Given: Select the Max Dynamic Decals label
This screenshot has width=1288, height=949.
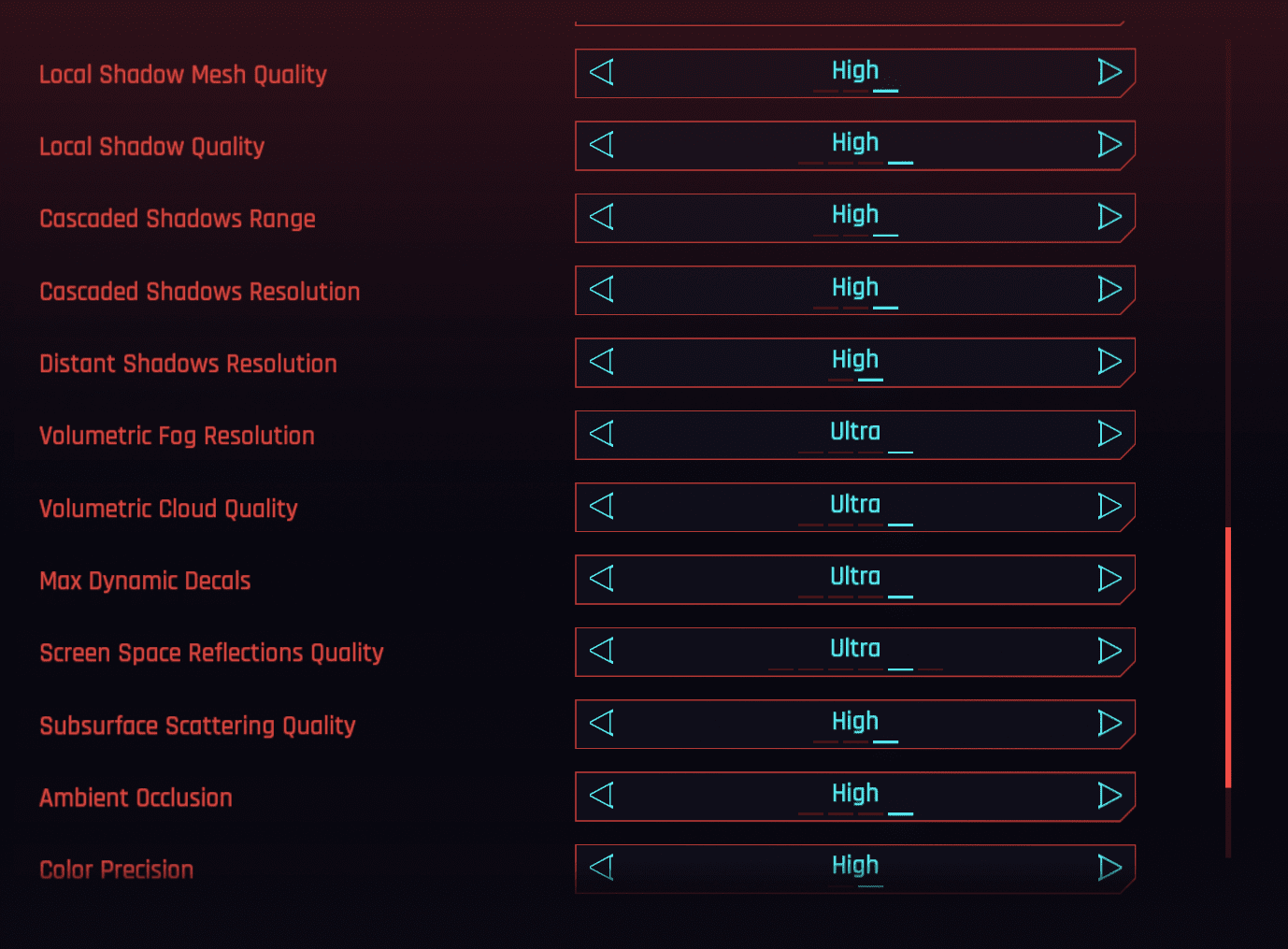Looking at the screenshot, I should (145, 581).
